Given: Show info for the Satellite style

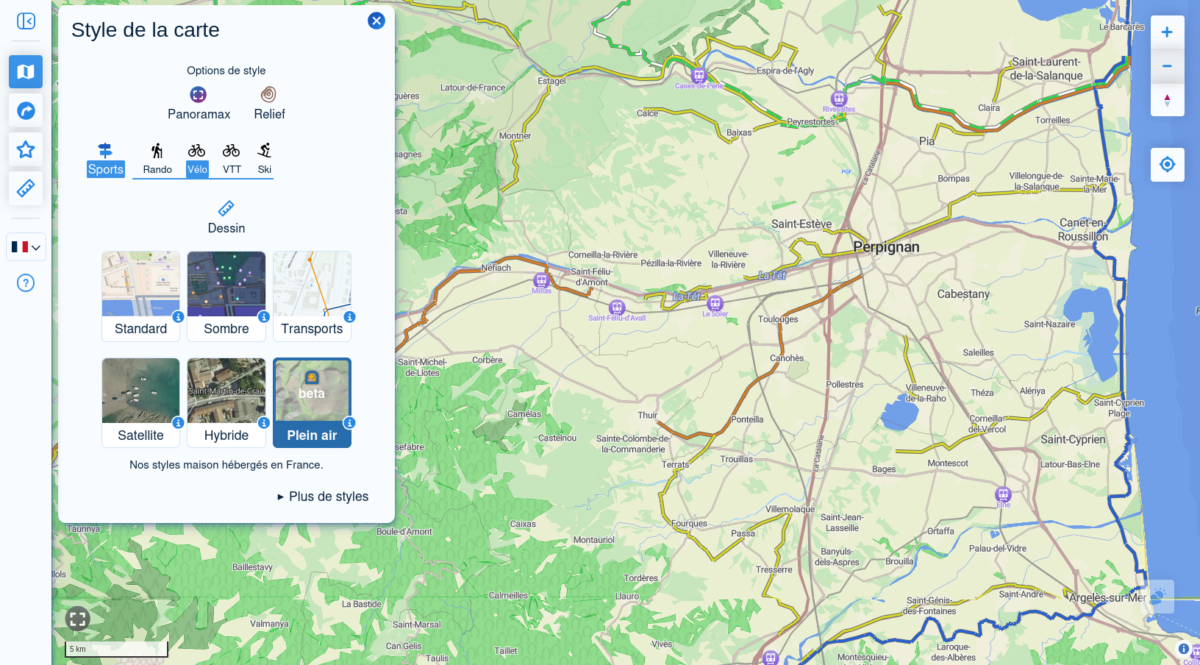Looking at the screenshot, I should point(178,423).
